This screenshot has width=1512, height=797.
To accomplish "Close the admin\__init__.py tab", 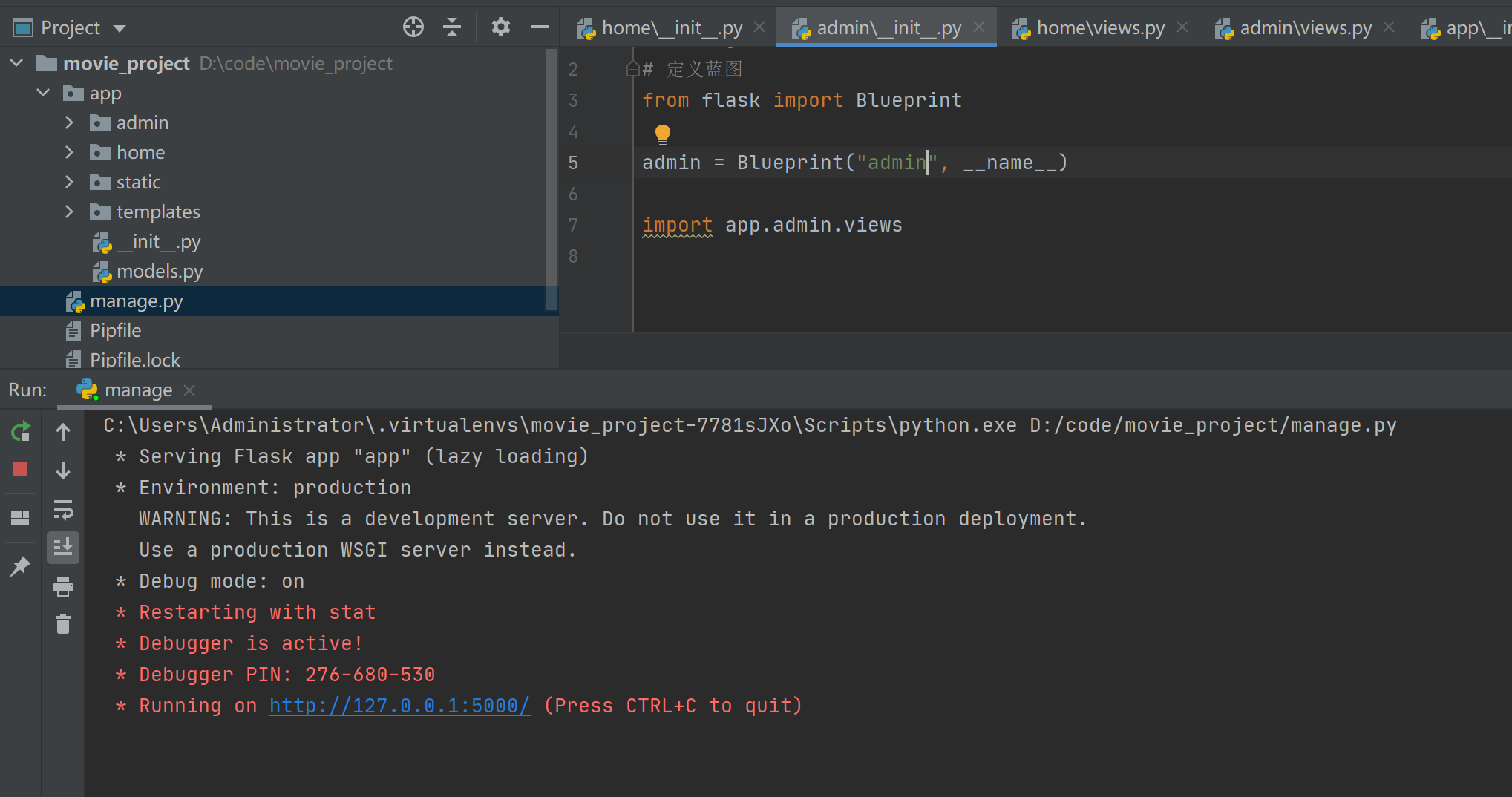I will [x=979, y=27].
